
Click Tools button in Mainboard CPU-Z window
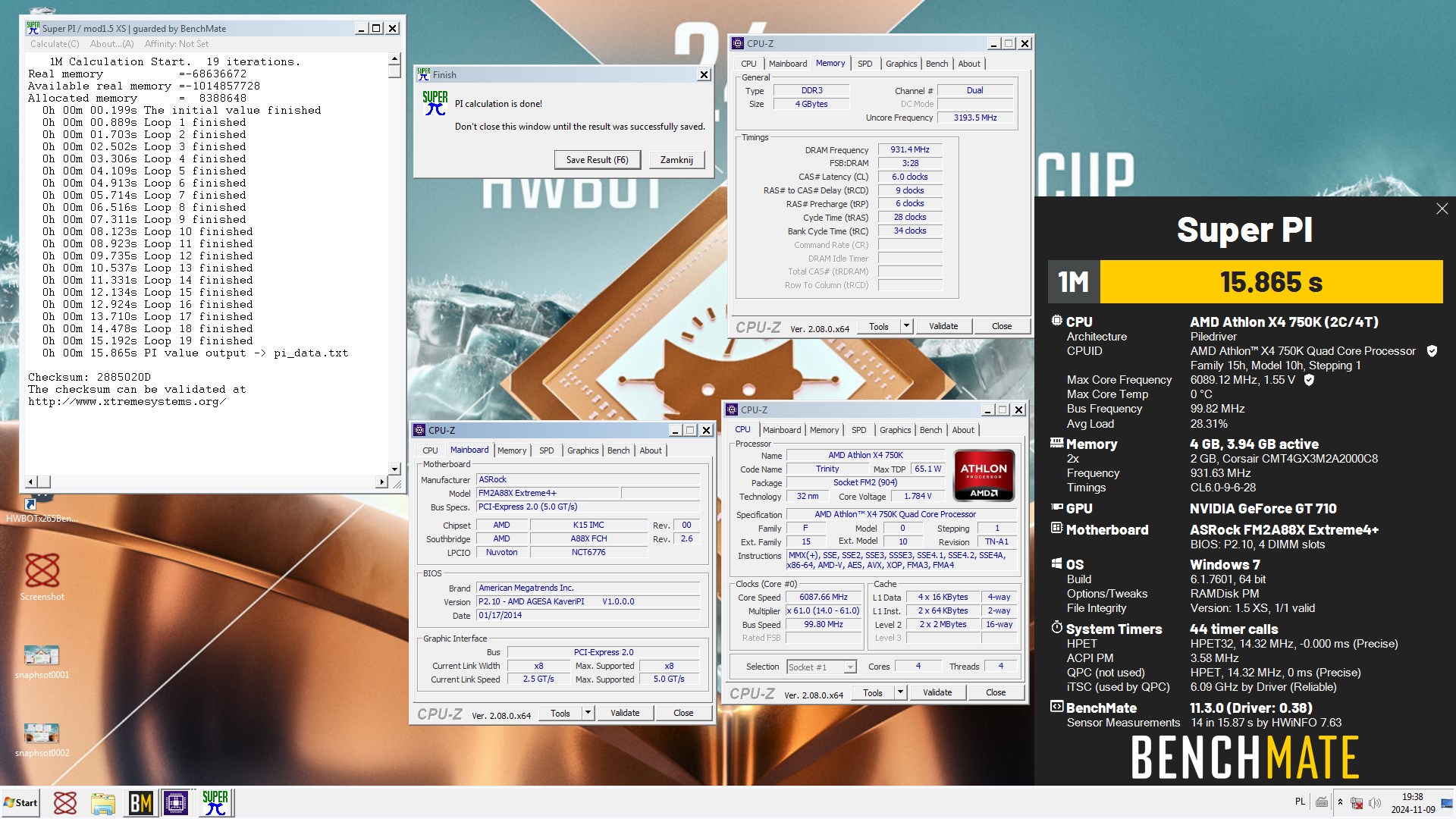click(560, 713)
